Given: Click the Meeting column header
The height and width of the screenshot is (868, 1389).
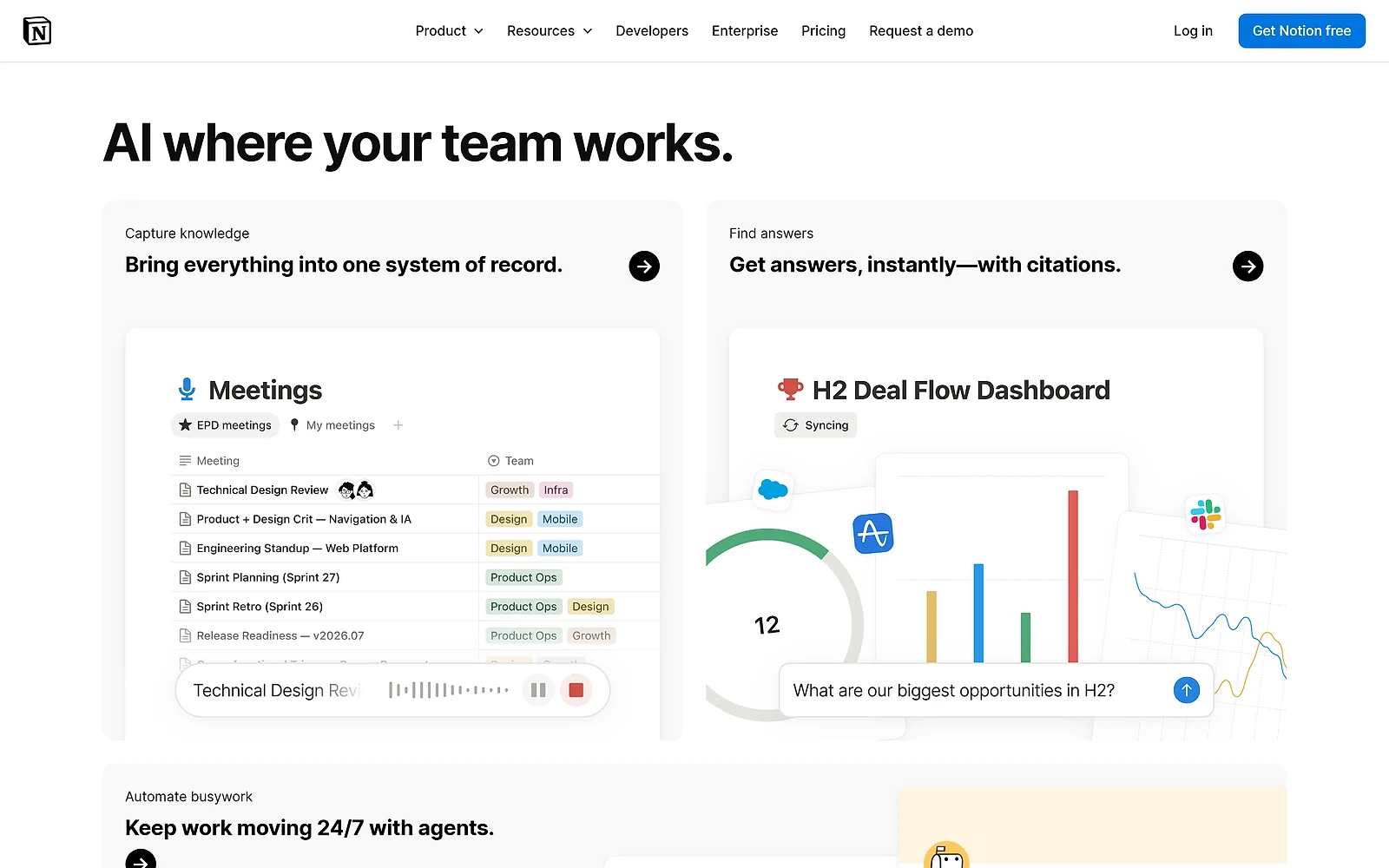Looking at the screenshot, I should (209, 461).
